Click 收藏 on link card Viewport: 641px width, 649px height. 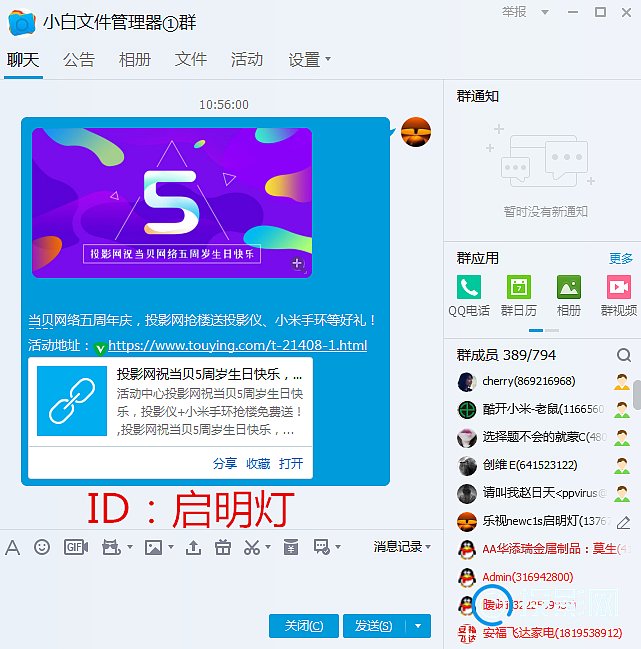click(x=258, y=464)
